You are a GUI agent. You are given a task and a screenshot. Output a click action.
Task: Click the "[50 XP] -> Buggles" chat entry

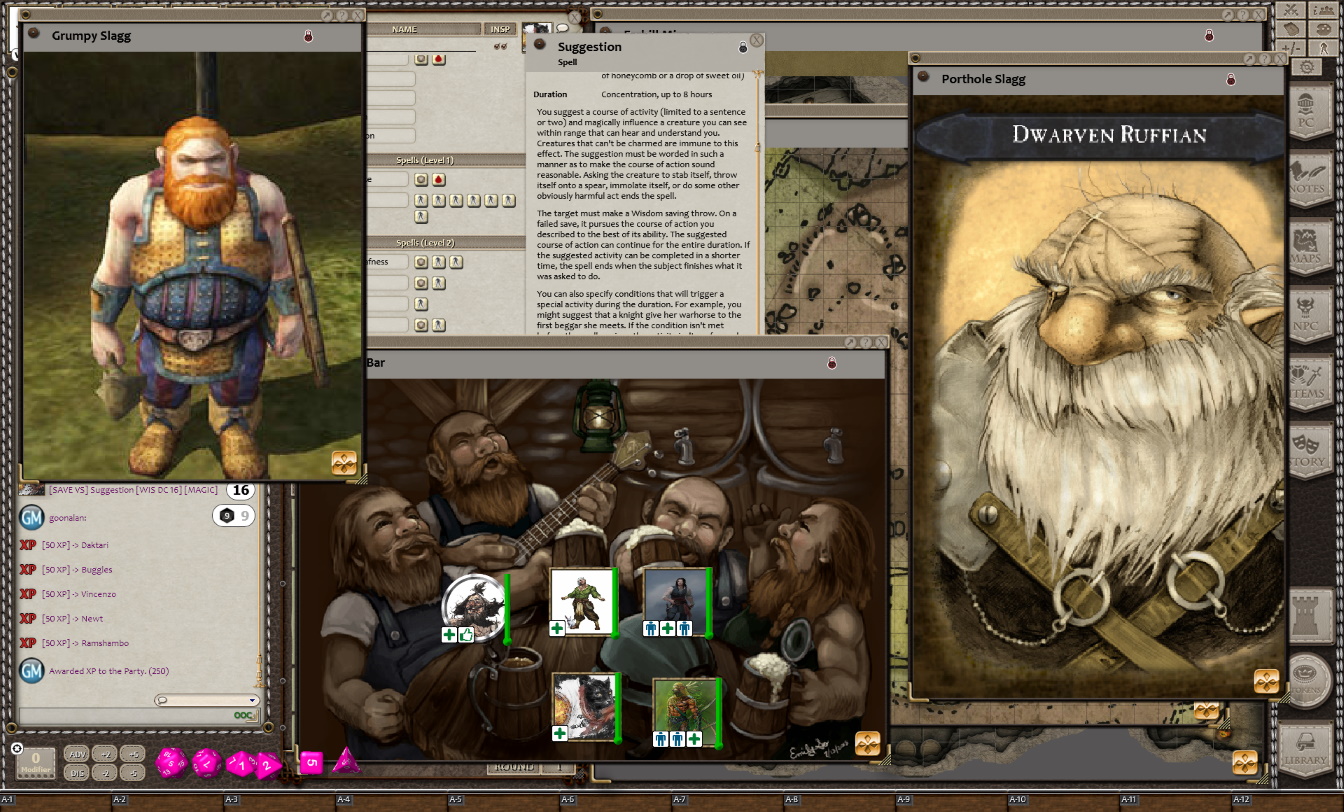pos(77,570)
